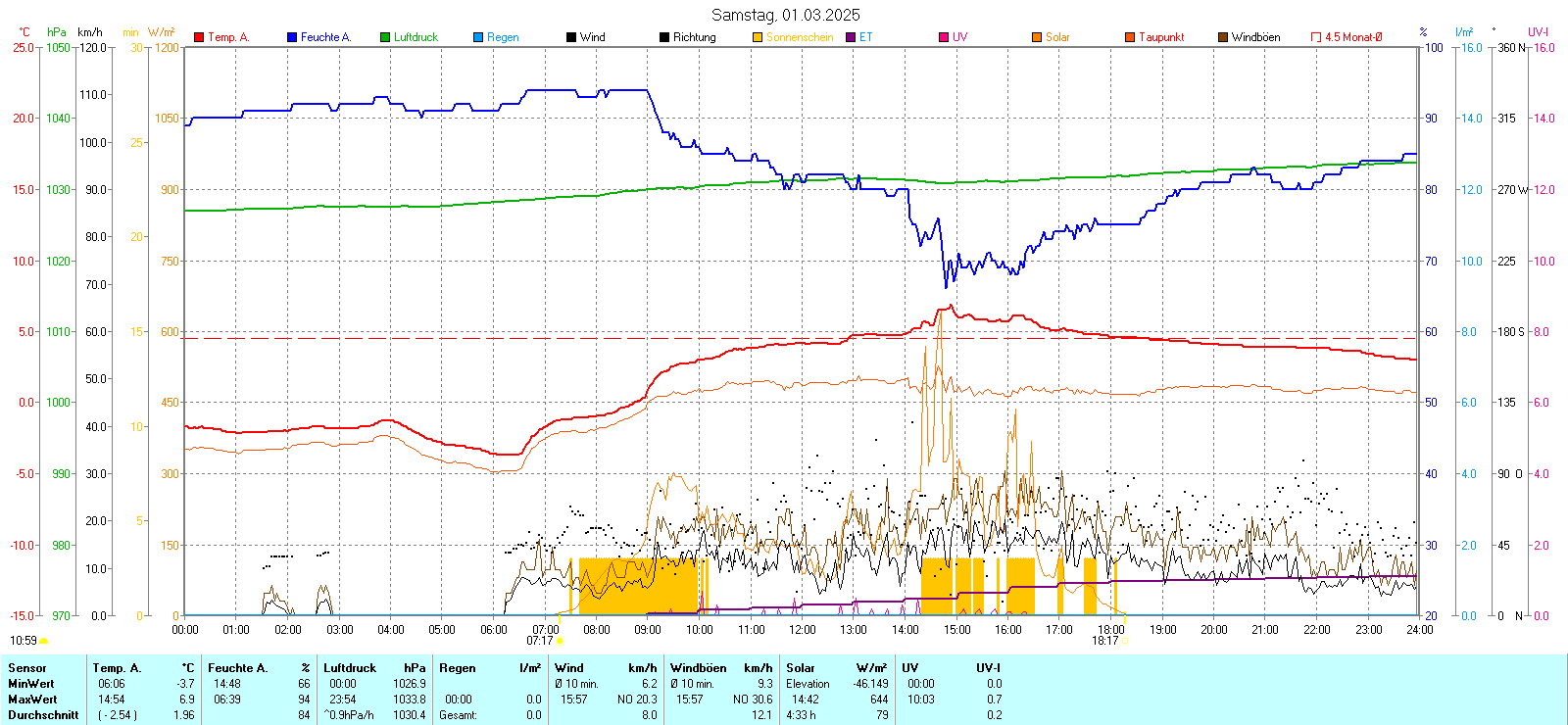Click the red Temp. A. legend square
The image size is (1568, 725).
199,37
